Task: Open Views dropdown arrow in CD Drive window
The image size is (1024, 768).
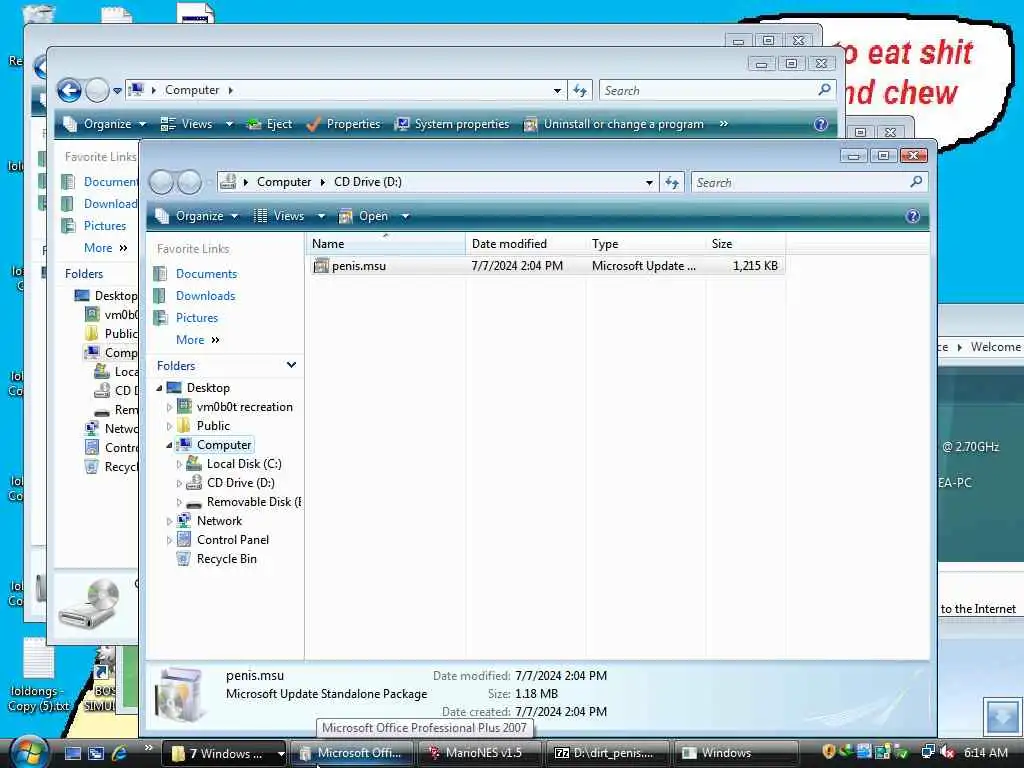Action: [321, 216]
